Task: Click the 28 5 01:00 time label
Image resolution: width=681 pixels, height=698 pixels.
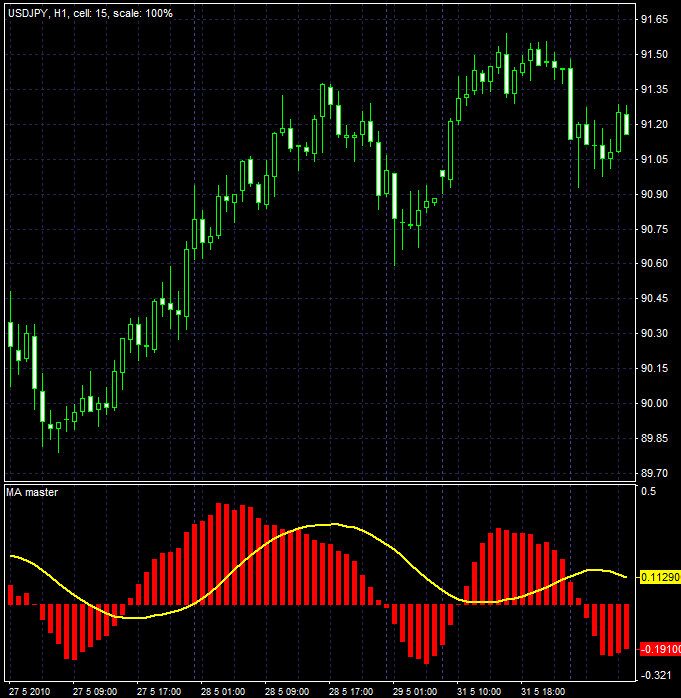Action: (x=223, y=692)
